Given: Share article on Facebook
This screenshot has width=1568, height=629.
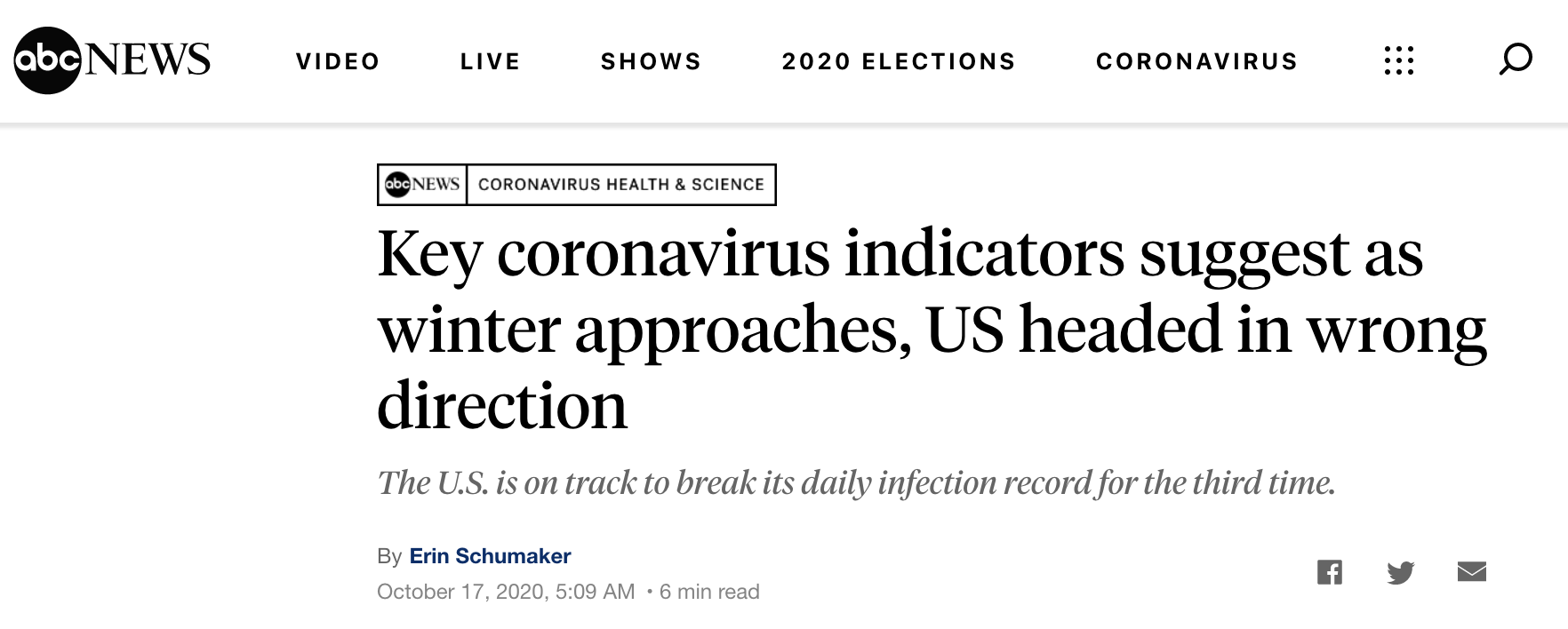Looking at the screenshot, I should [1329, 572].
